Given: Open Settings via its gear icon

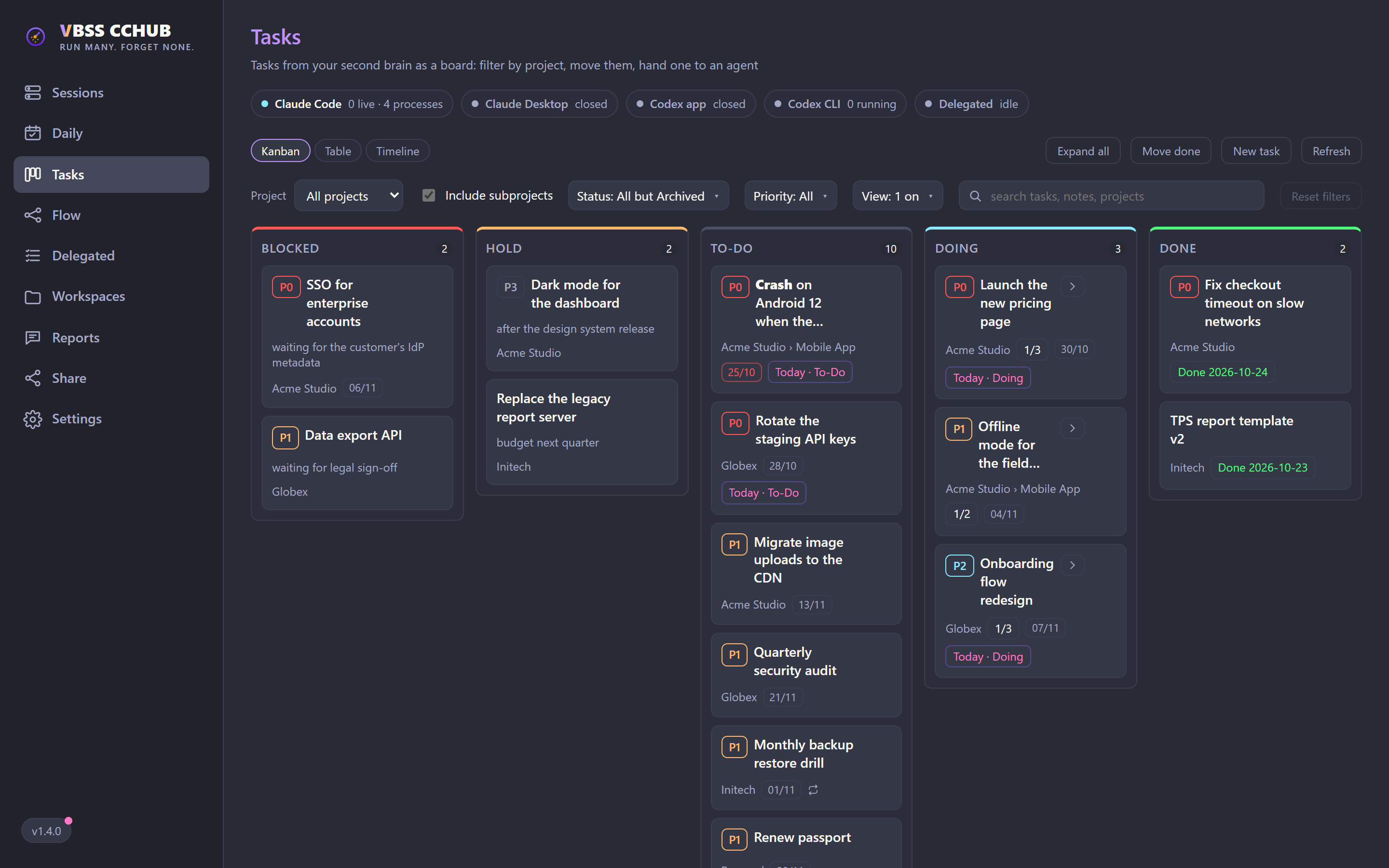Looking at the screenshot, I should [x=33, y=419].
